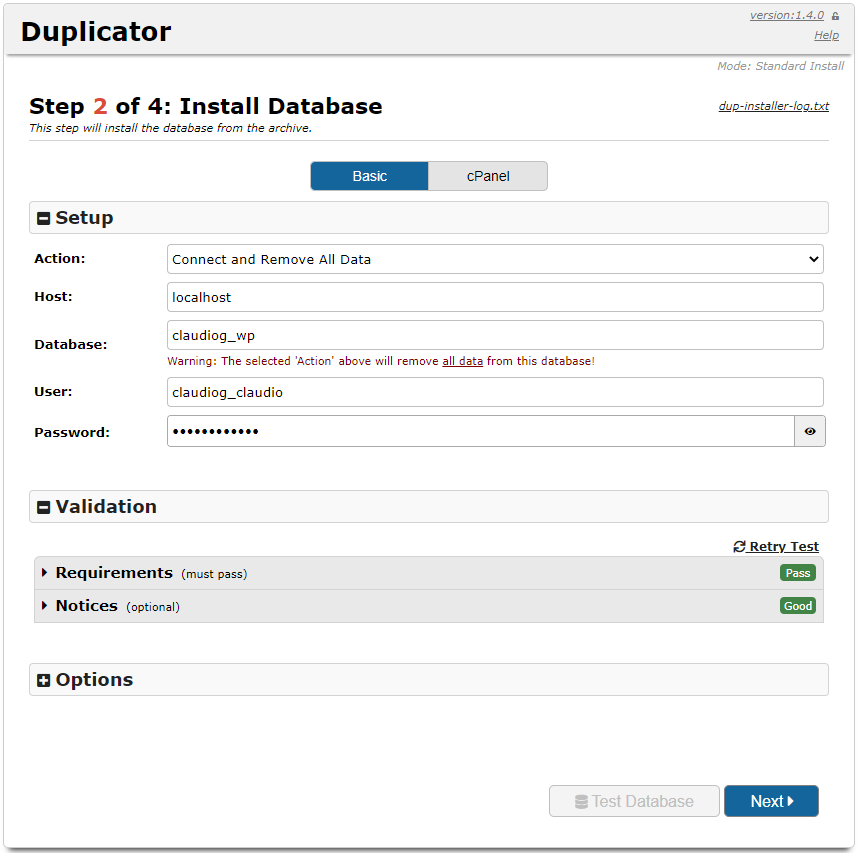The height and width of the screenshot is (853, 858).
Task: Toggle password visibility eye icon
Action: tap(809, 432)
